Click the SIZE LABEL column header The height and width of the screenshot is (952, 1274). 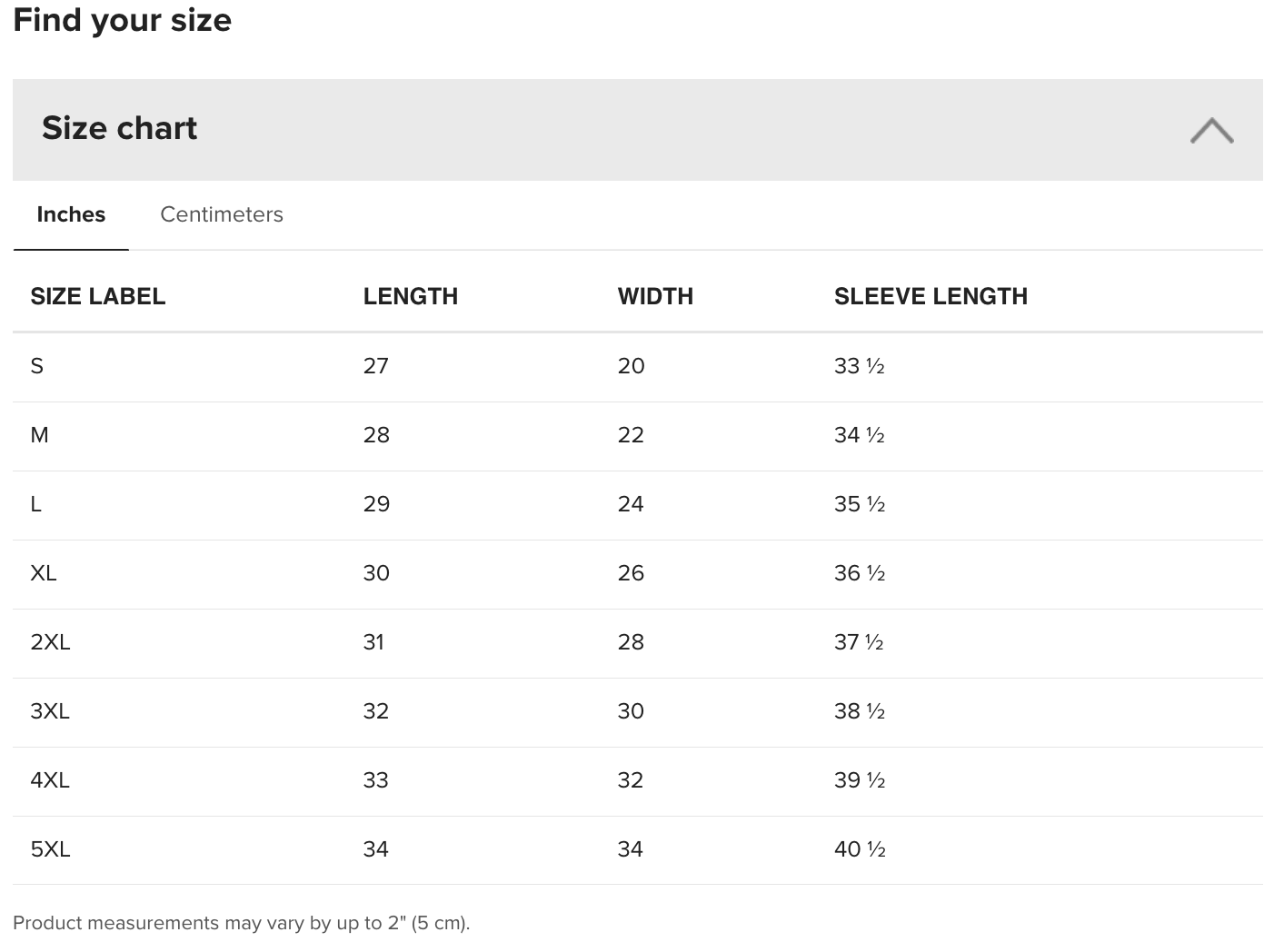pyautogui.click(x=98, y=296)
